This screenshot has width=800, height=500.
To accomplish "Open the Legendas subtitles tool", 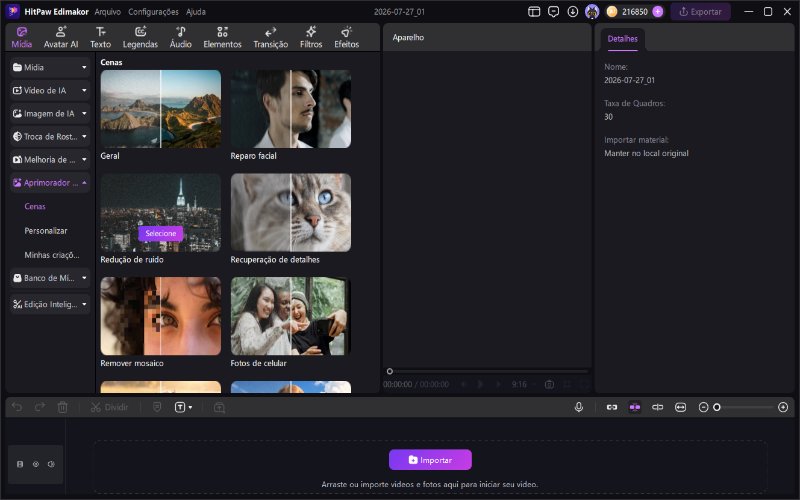I will [140, 37].
